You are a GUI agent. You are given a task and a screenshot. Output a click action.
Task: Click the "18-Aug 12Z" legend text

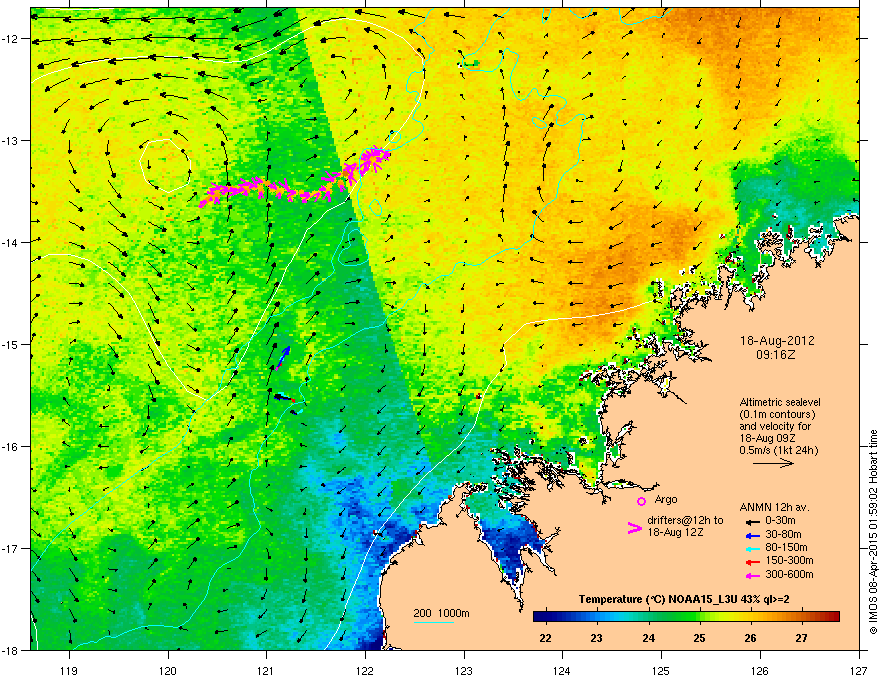(x=675, y=532)
